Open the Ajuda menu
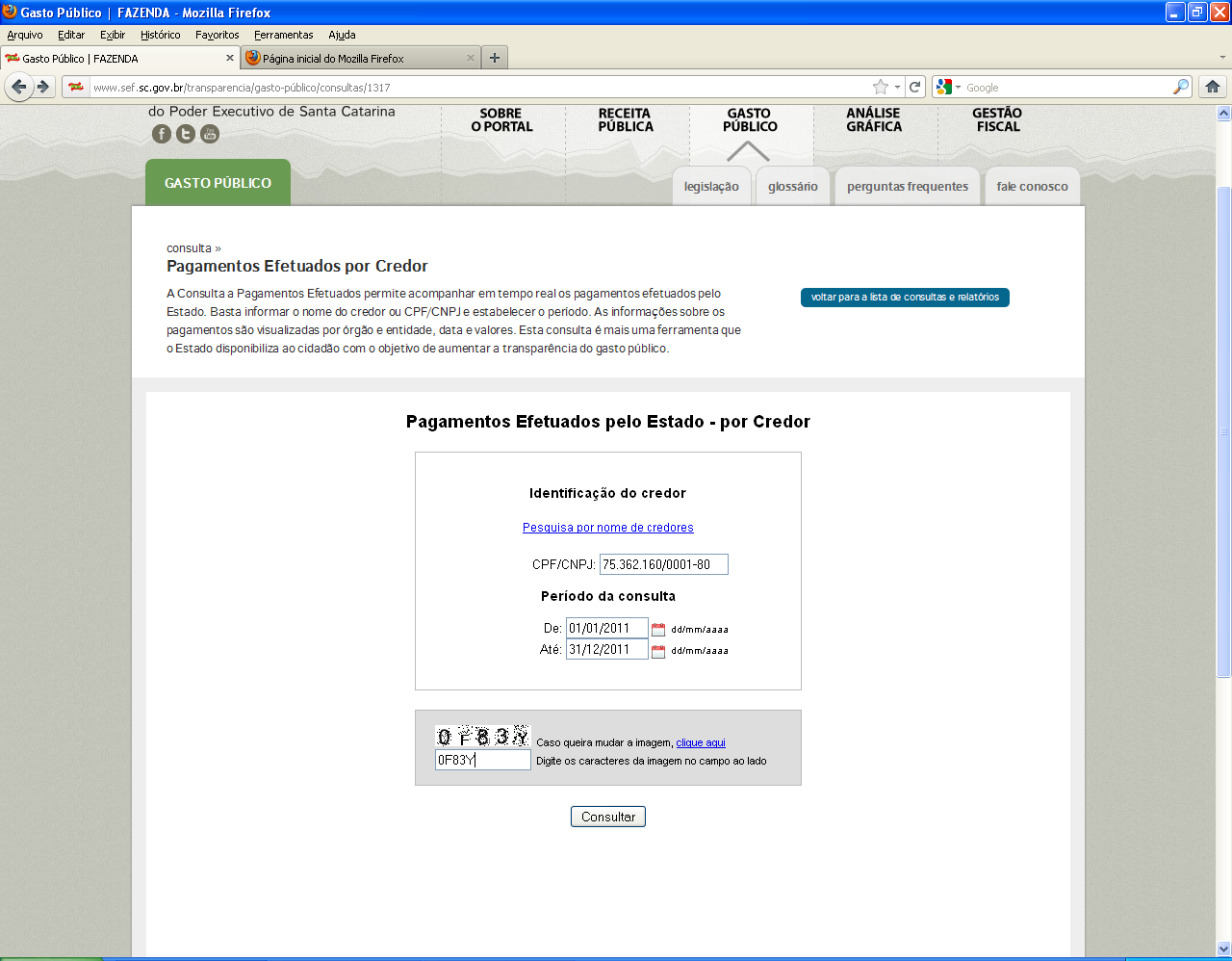Viewport: 1232px width, 961px height. click(342, 35)
